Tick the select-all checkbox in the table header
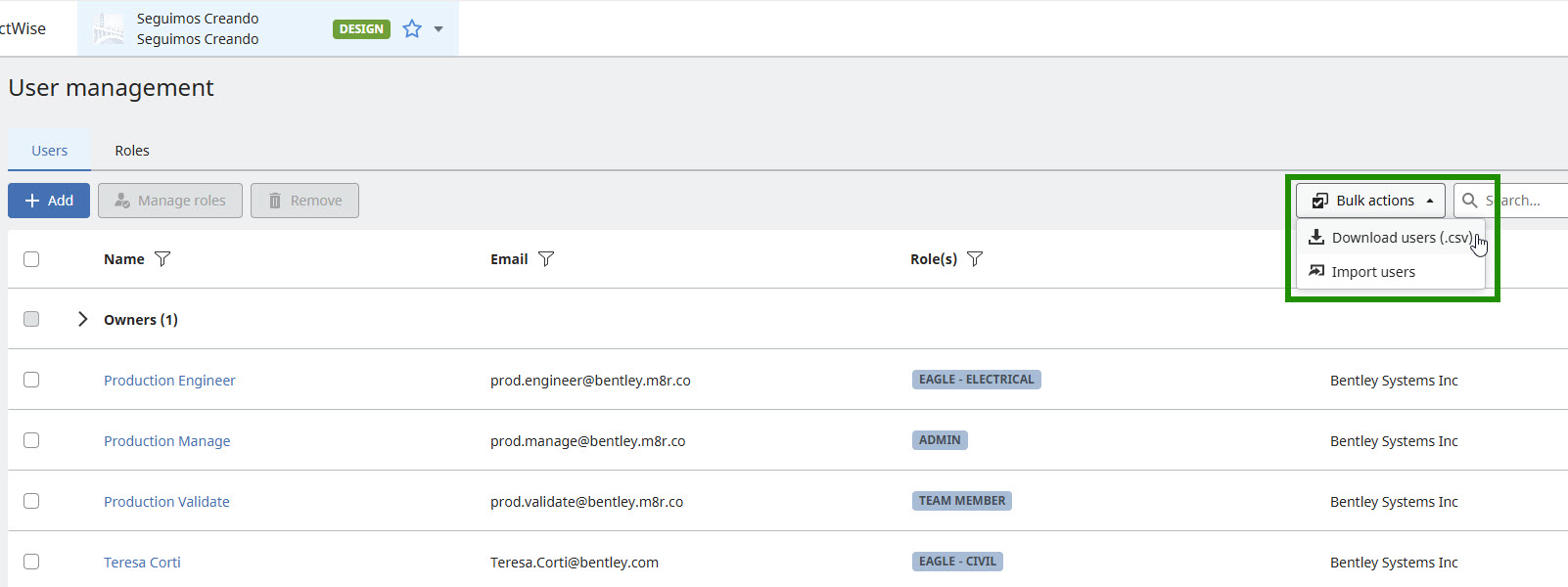Screen dimensions: 1568x587 pyautogui.click(x=31, y=259)
